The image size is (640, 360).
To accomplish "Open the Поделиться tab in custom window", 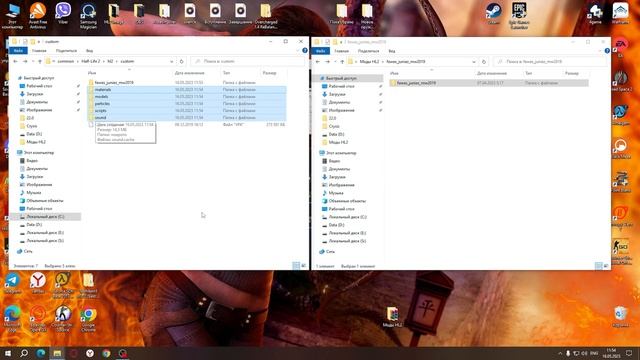I will coord(66,51).
